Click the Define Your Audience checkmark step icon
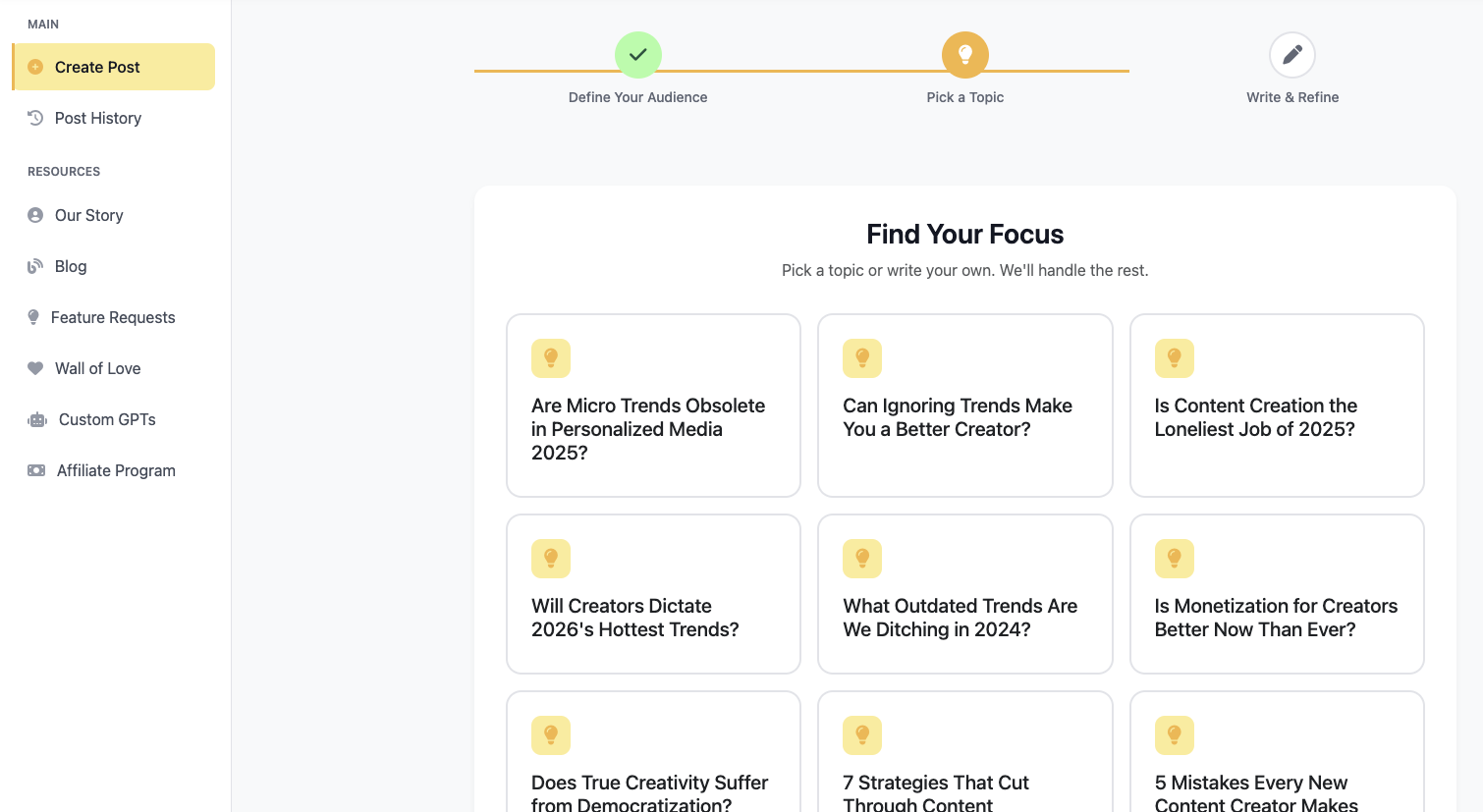Viewport: 1483px width, 812px height. 638,55
